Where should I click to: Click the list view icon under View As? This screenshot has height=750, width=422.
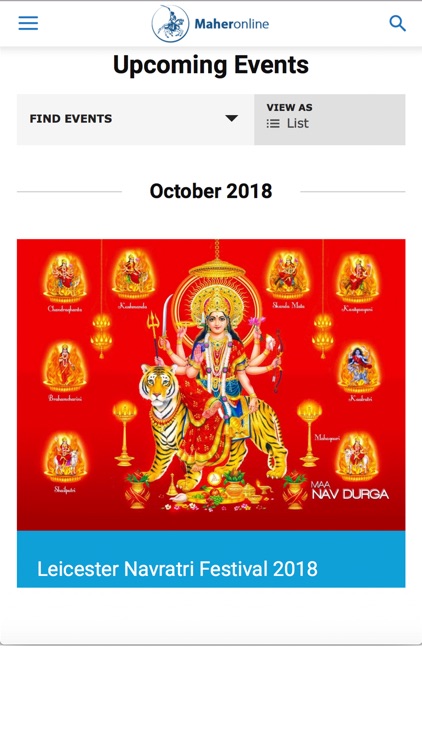click(273, 124)
